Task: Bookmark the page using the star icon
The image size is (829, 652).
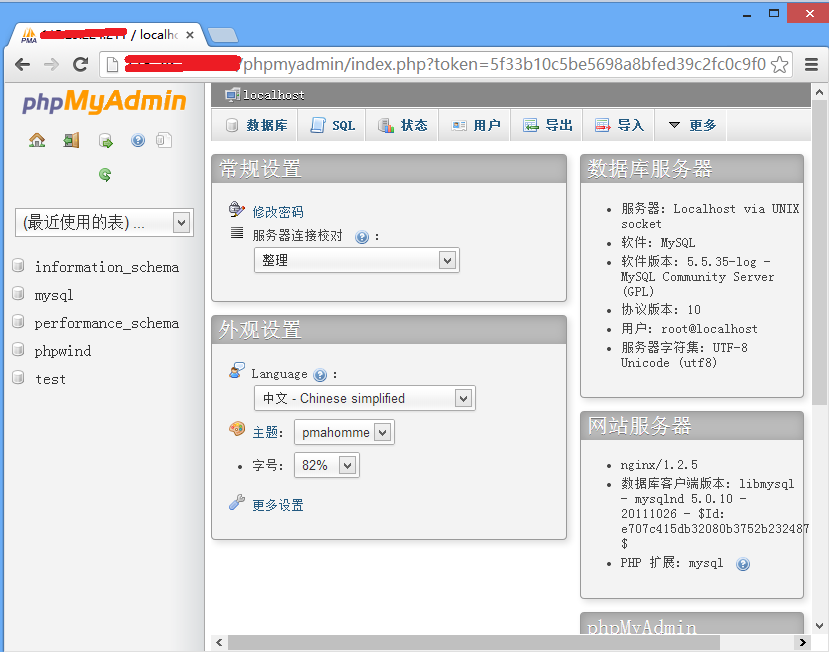Action: pos(779,65)
